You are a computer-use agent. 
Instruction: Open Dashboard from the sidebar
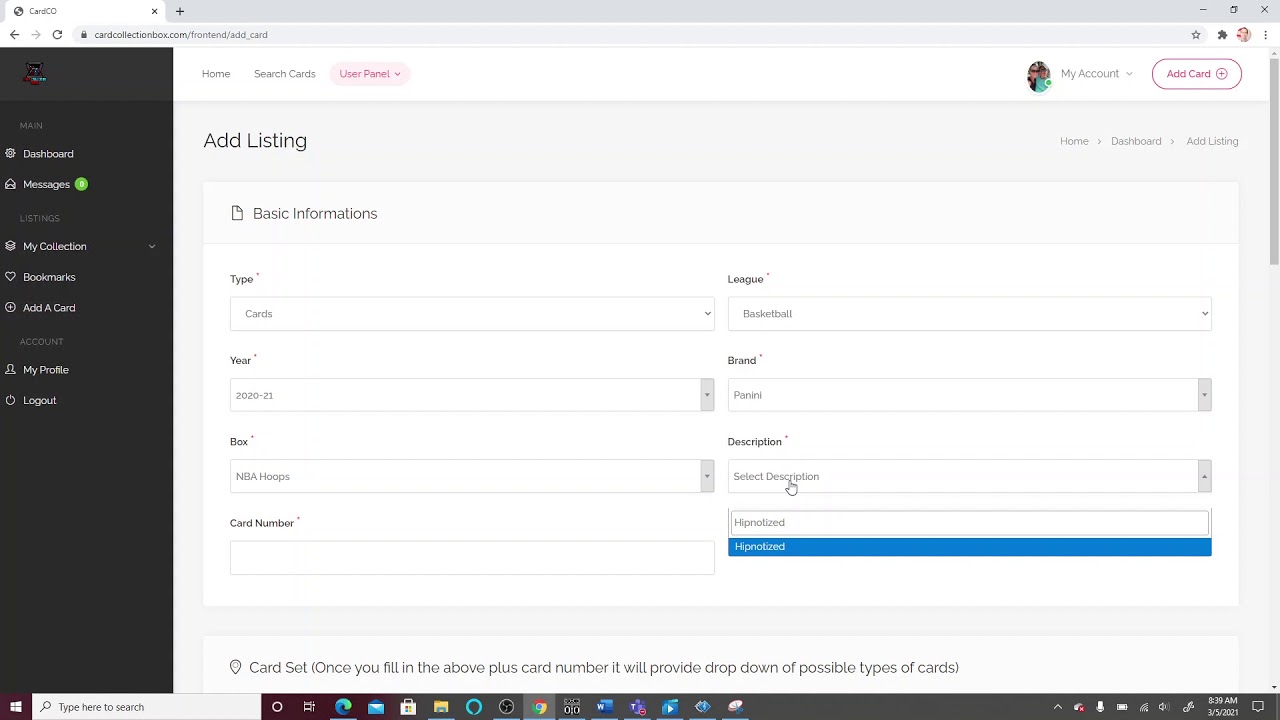(x=48, y=154)
